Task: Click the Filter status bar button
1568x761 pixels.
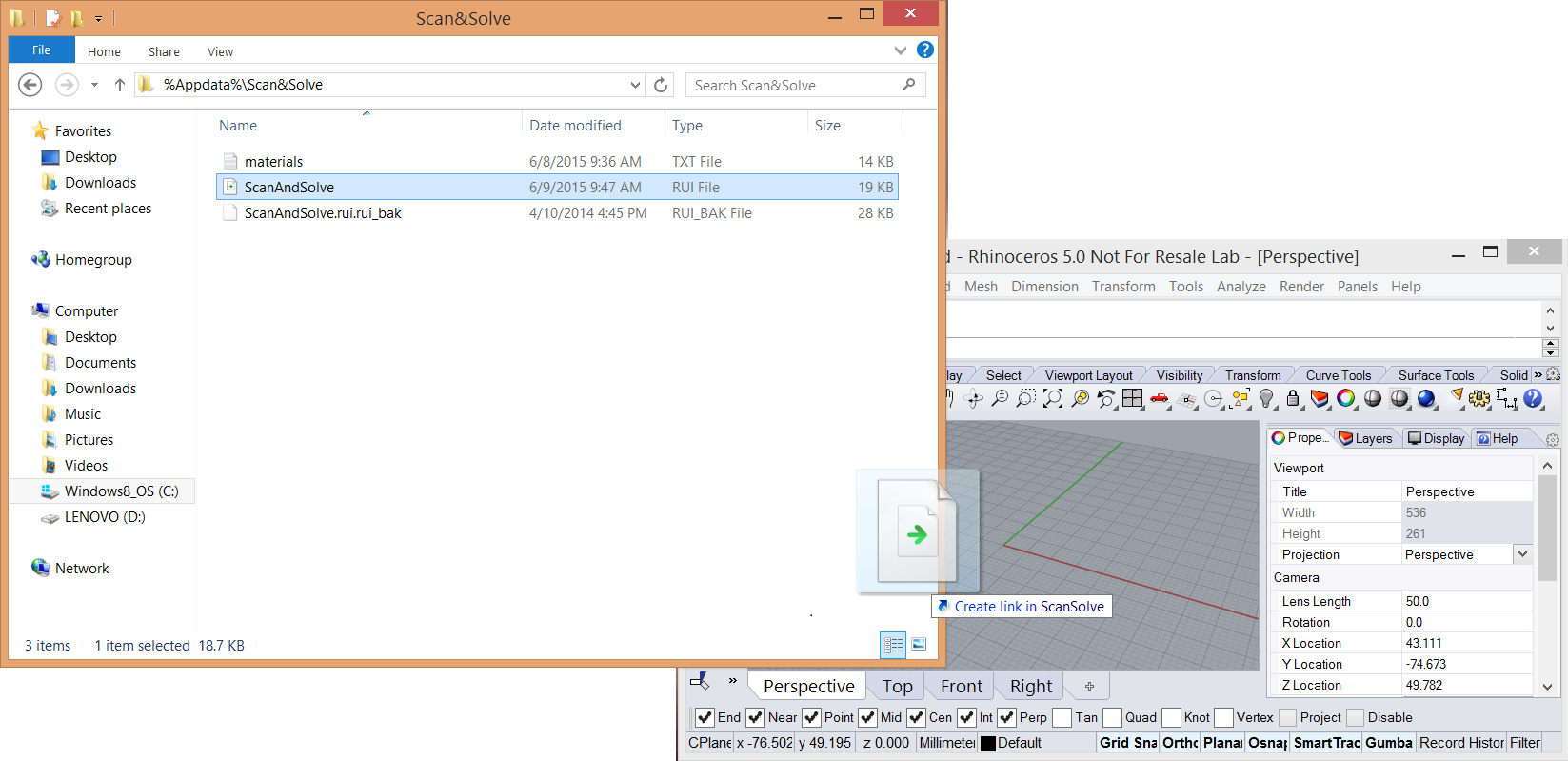Action: click(x=1525, y=743)
